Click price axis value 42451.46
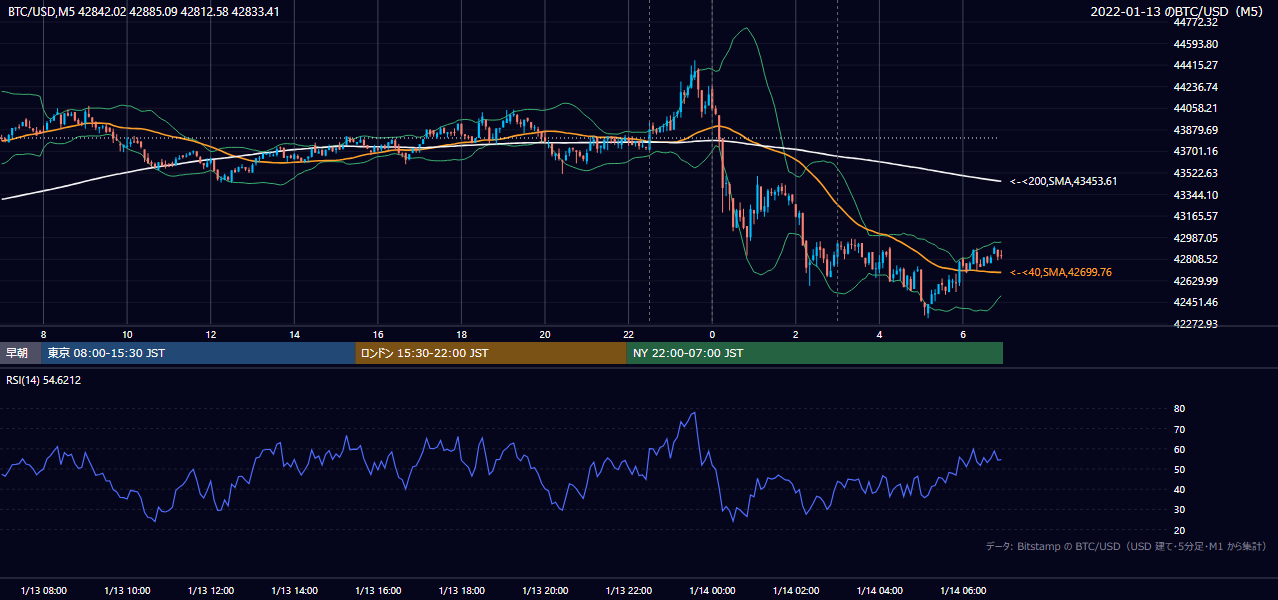 [1195, 302]
